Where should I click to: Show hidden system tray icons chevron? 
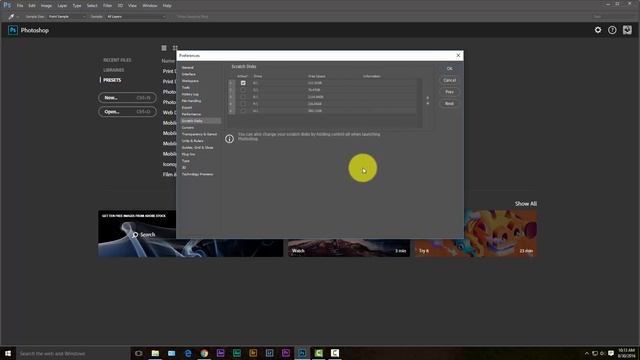(x=587, y=353)
